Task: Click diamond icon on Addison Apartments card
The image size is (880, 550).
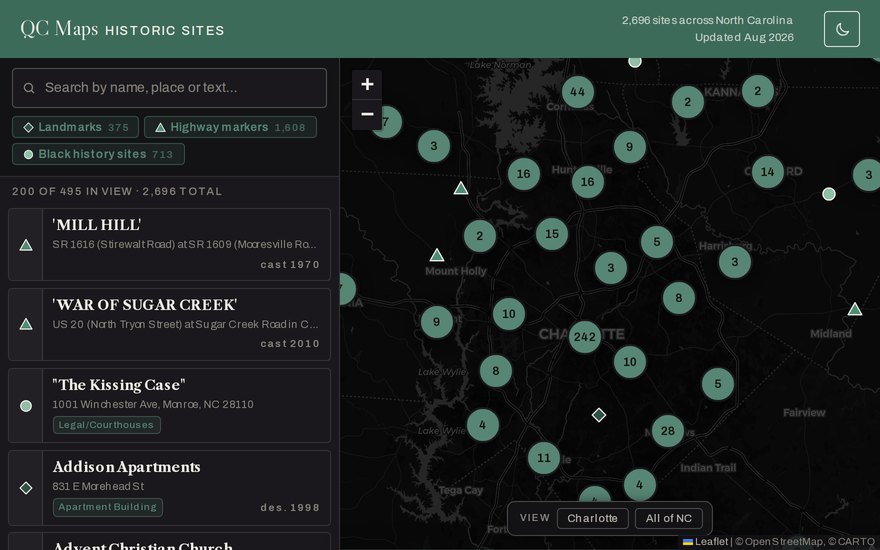Action: coord(26,488)
